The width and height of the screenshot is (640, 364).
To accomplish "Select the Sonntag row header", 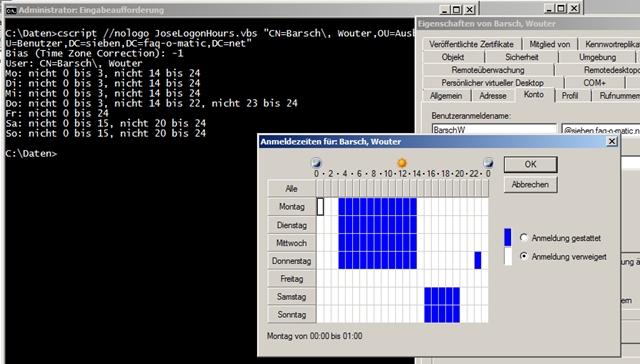I will pos(291,315).
